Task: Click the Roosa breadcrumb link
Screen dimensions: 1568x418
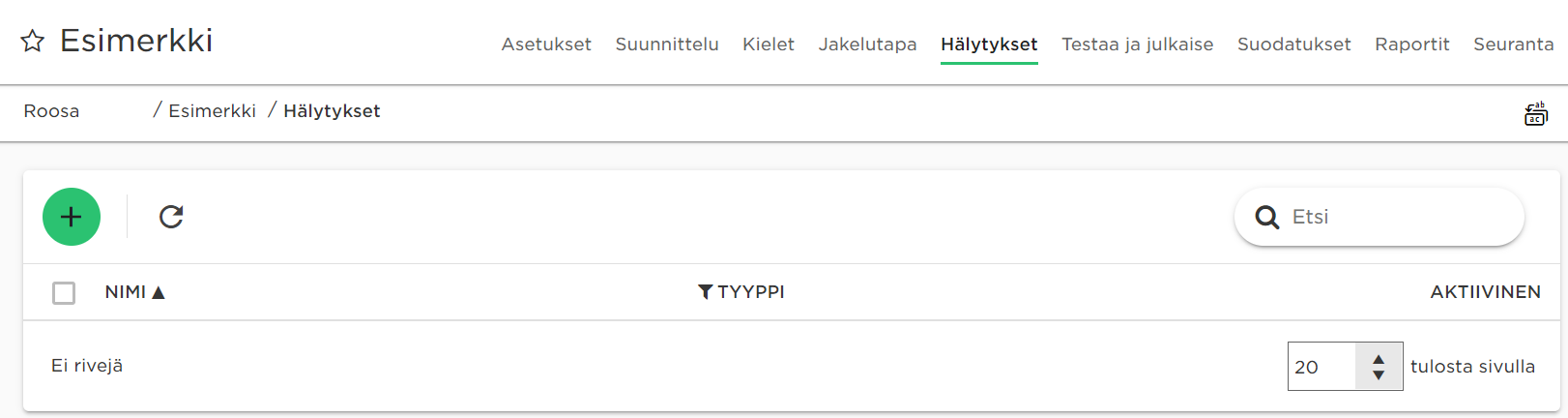Action: pos(51,111)
